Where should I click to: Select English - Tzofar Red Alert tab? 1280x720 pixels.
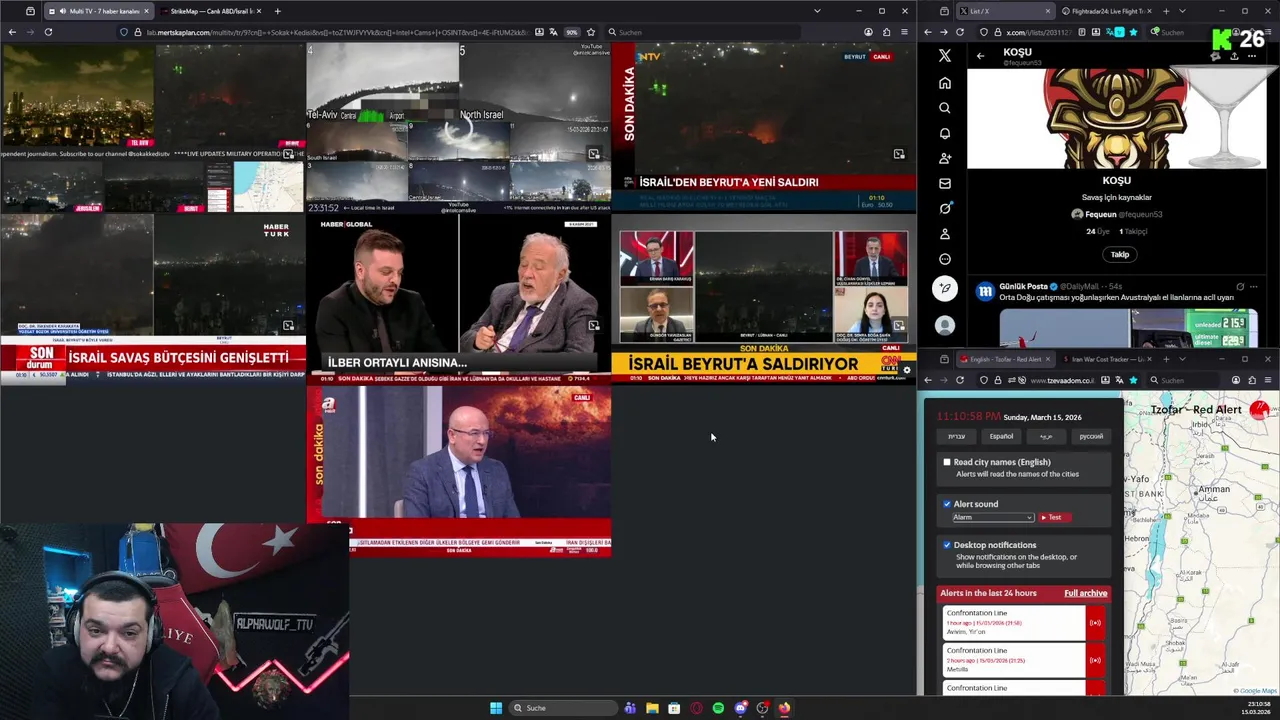[x=1005, y=359]
